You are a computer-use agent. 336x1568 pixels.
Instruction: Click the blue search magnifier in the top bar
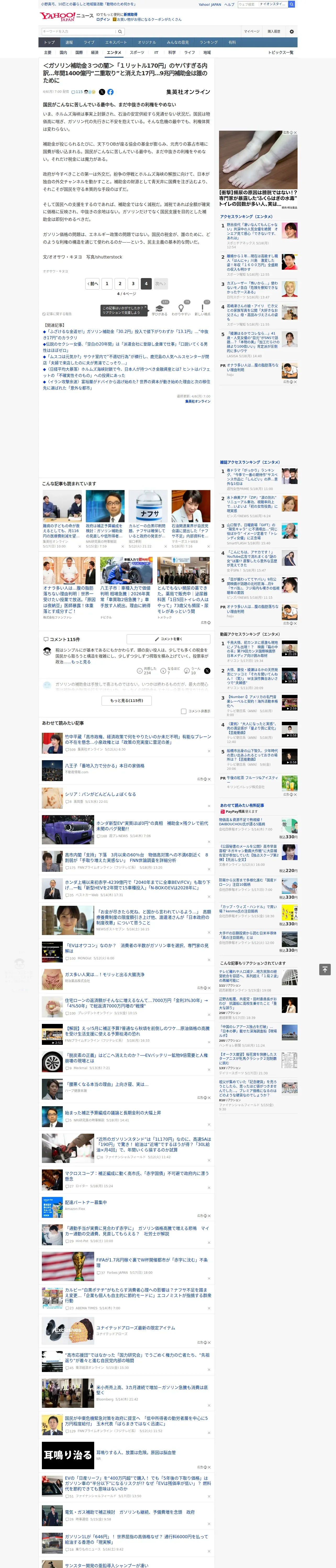point(292,4)
